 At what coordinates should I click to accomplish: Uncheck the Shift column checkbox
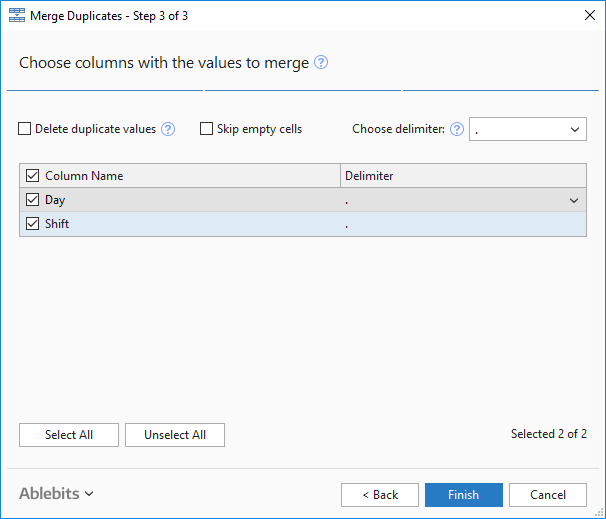(32, 224)
